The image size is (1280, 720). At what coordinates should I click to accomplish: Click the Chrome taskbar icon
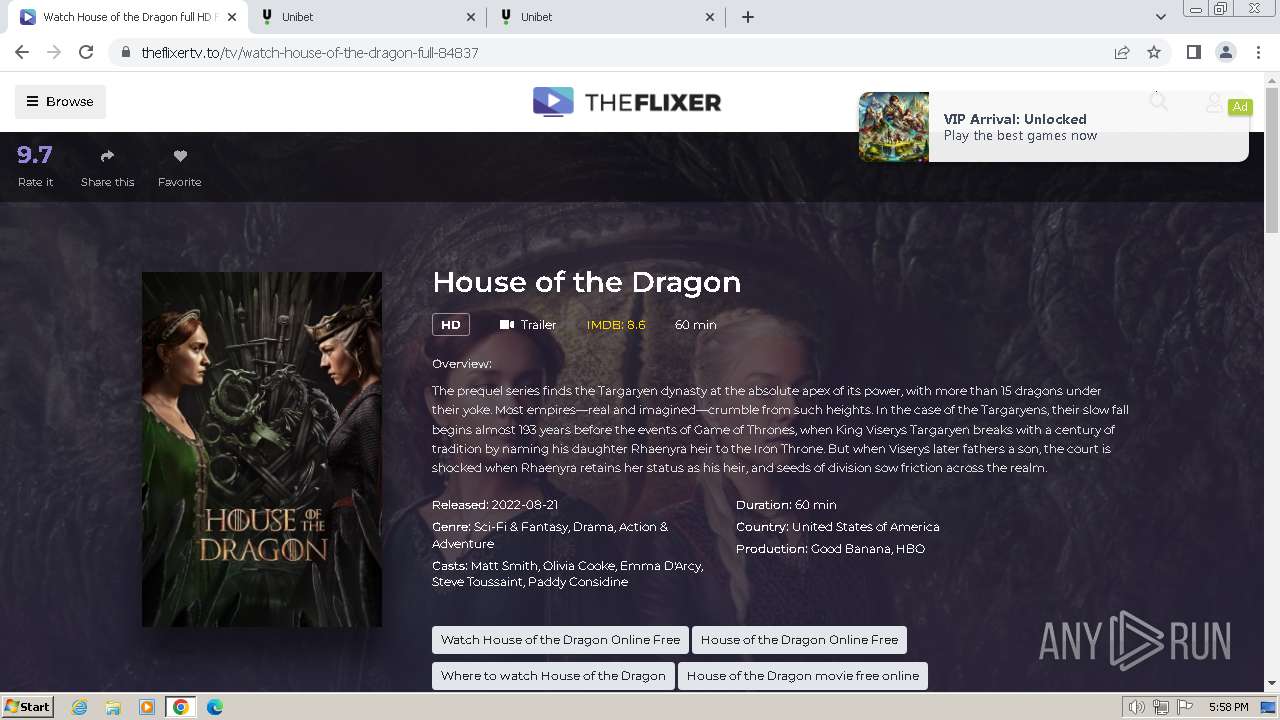pos(181,707)
